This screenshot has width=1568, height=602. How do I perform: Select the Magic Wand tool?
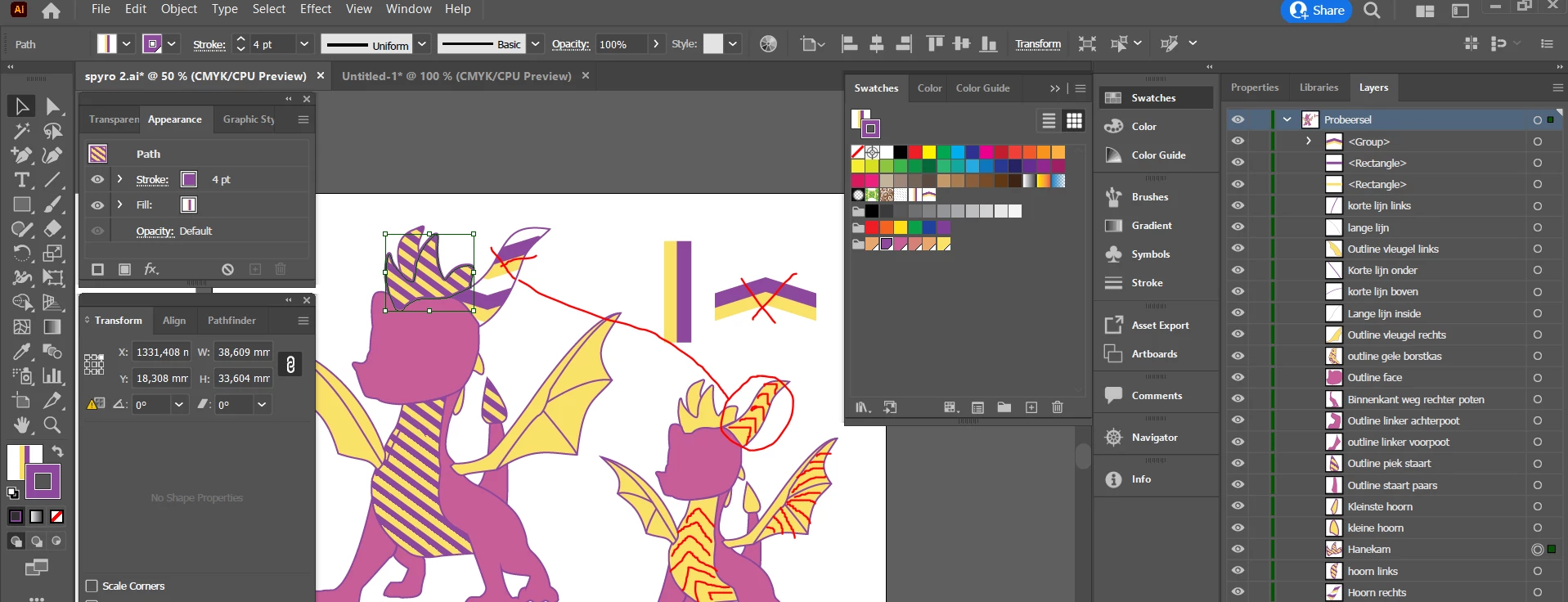[x=21, y=131]
